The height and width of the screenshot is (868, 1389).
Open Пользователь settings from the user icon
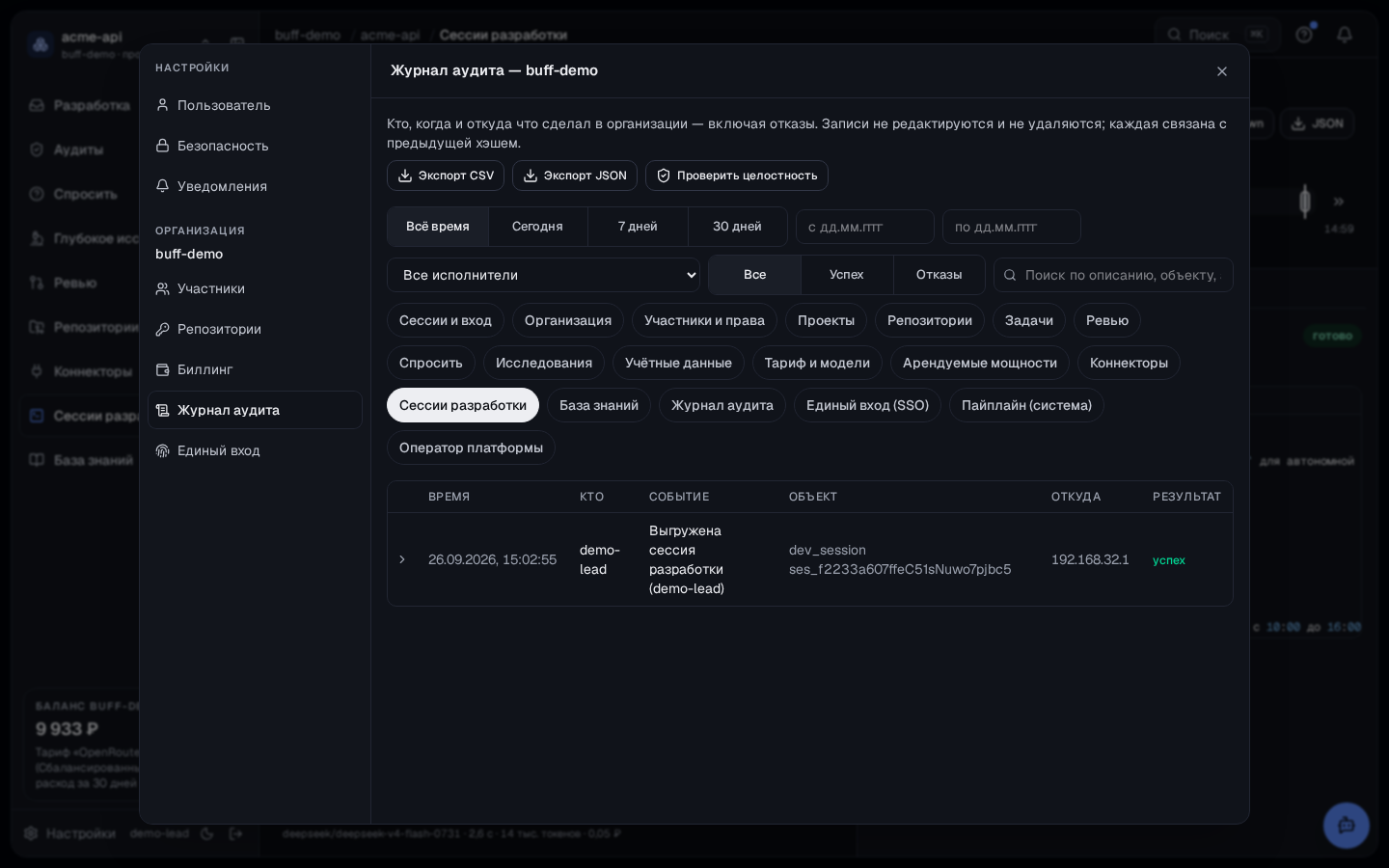(163, 105)
